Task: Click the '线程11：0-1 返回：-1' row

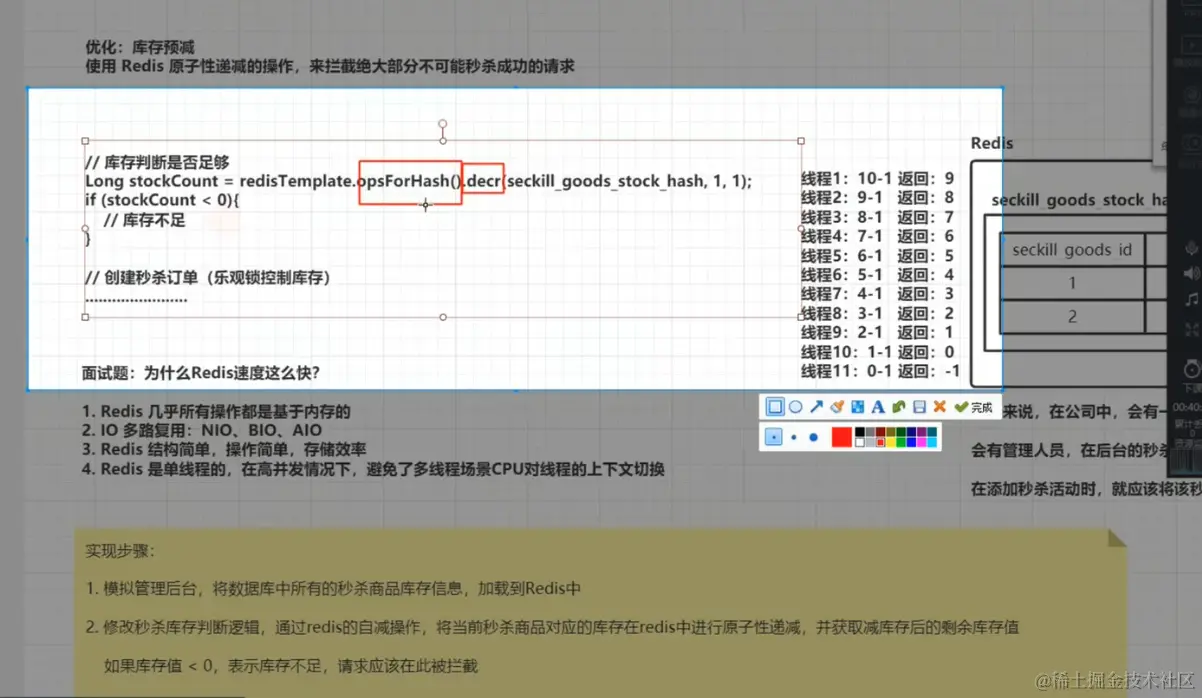Action: click(x=880, y=371)
